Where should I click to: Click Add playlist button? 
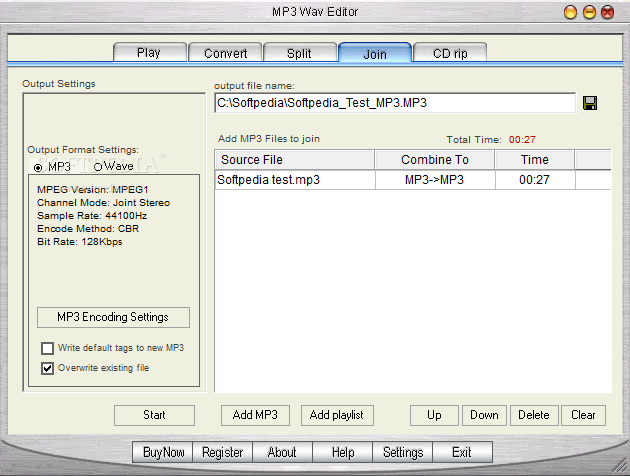tap(337, 415)
